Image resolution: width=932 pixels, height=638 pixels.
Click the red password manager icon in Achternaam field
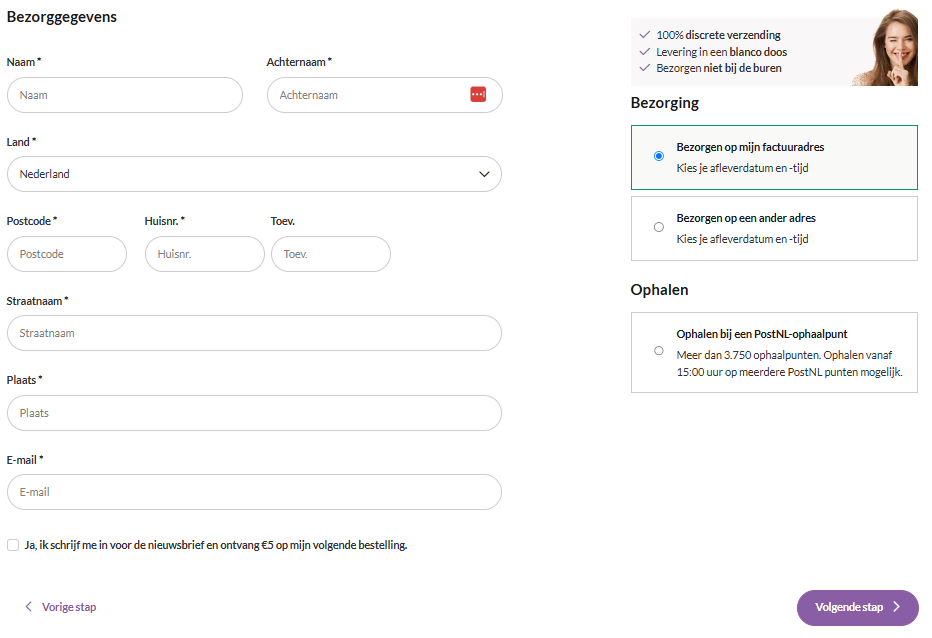coord(478,95)
